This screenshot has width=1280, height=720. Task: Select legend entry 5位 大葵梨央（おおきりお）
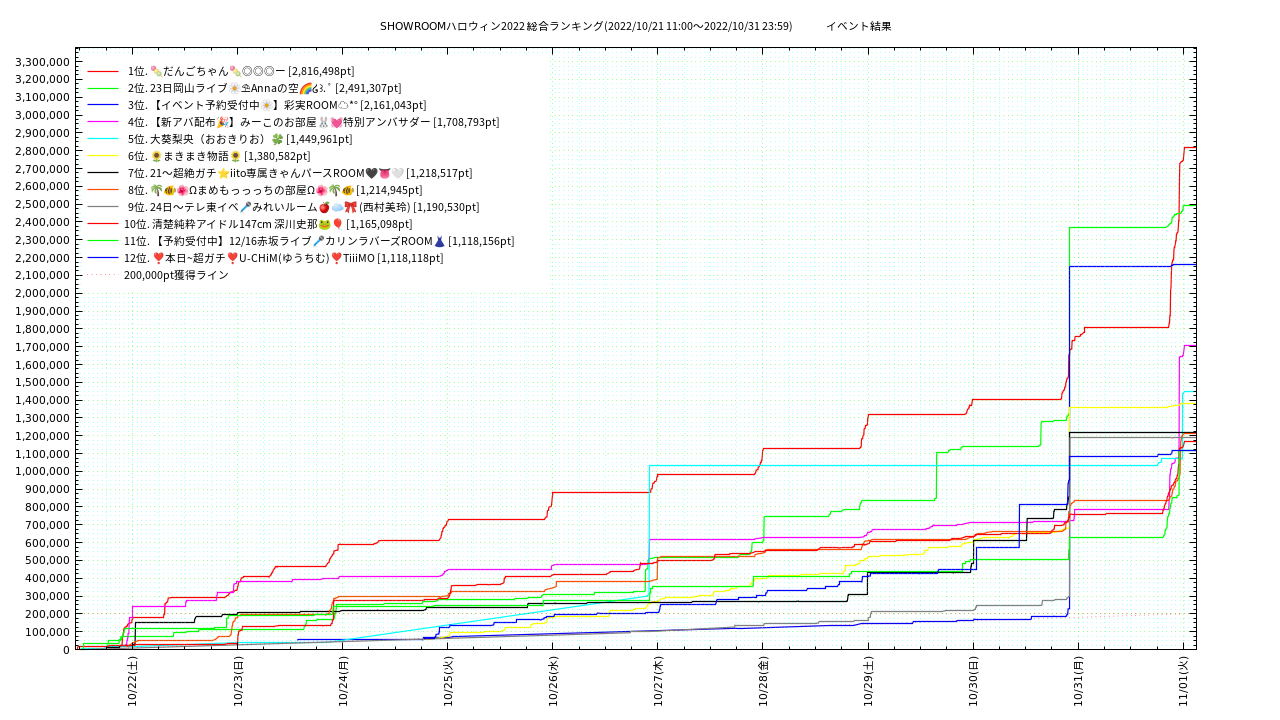pyautogui.click(x=240, y=139)
